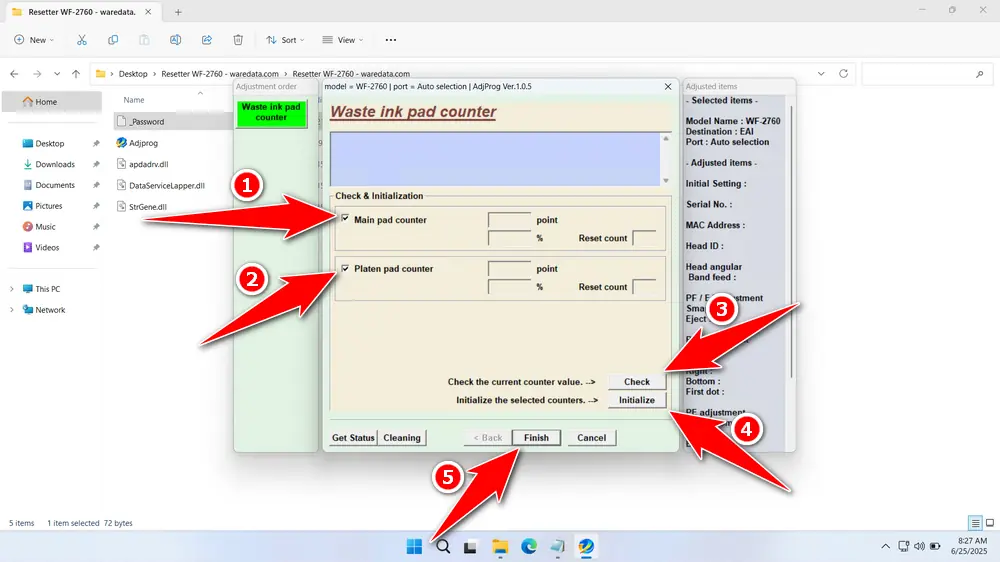Open the Windows Start button
The width and height of the screenshot is (1000, 562).
[x=414, y=547]
